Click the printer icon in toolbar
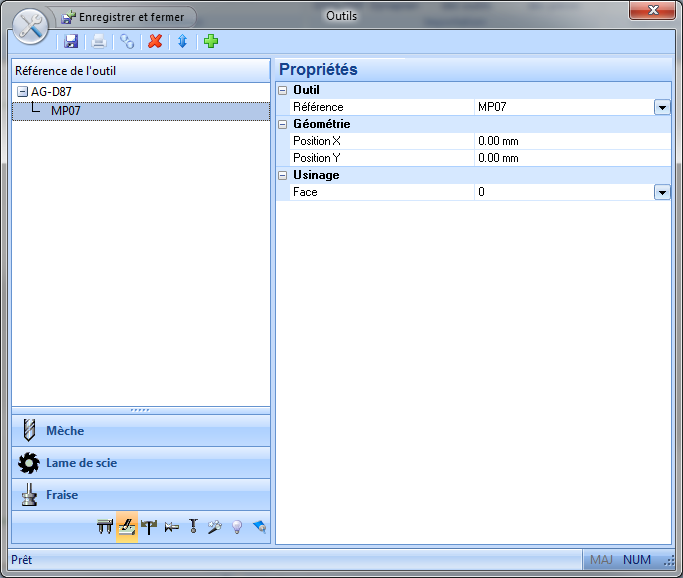 point(99,42)
